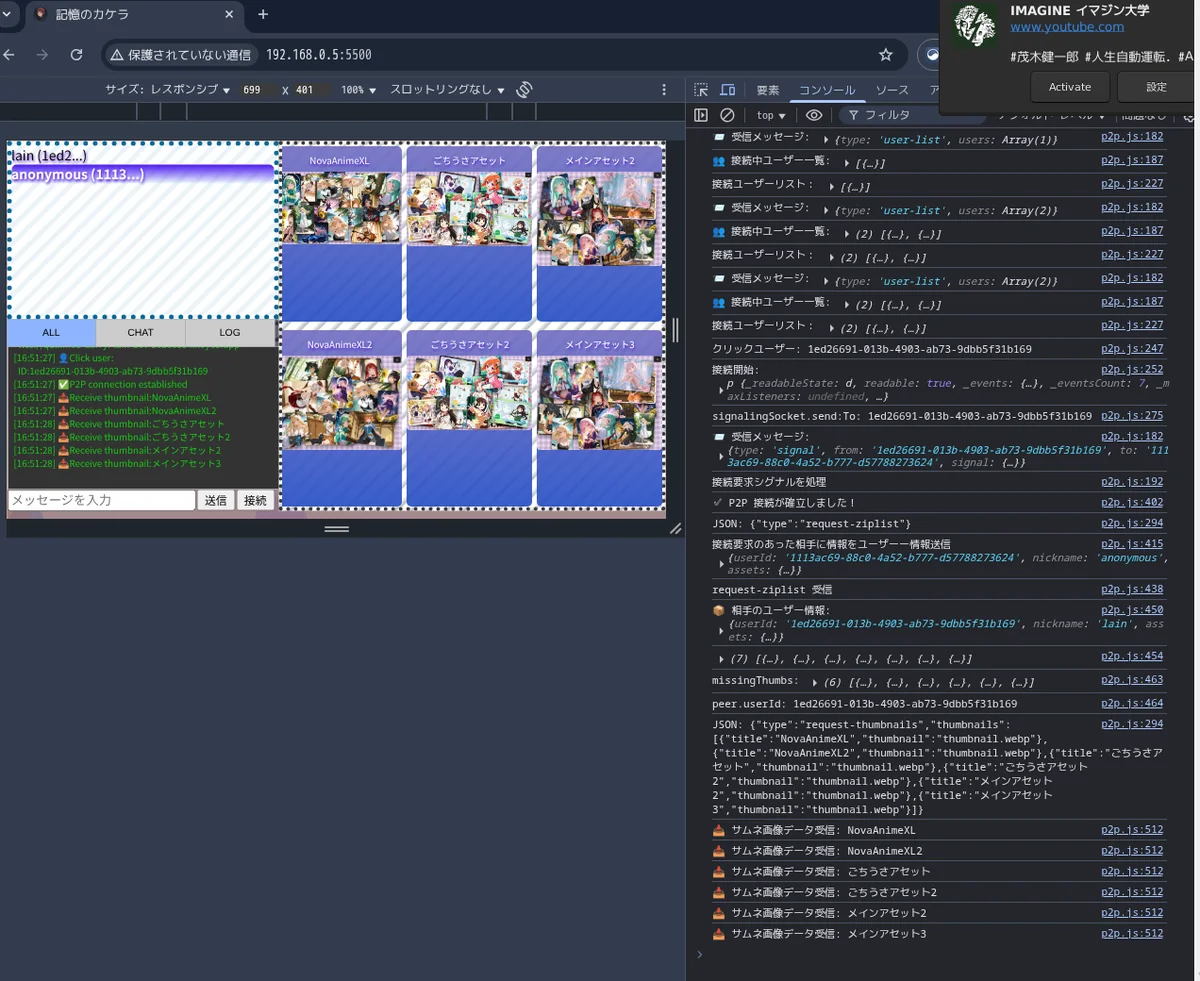Viewport: 1200px width, 981px height.
Task: Click the live expression eye icon
Action: pyautogui.click(x=814, y=116)
